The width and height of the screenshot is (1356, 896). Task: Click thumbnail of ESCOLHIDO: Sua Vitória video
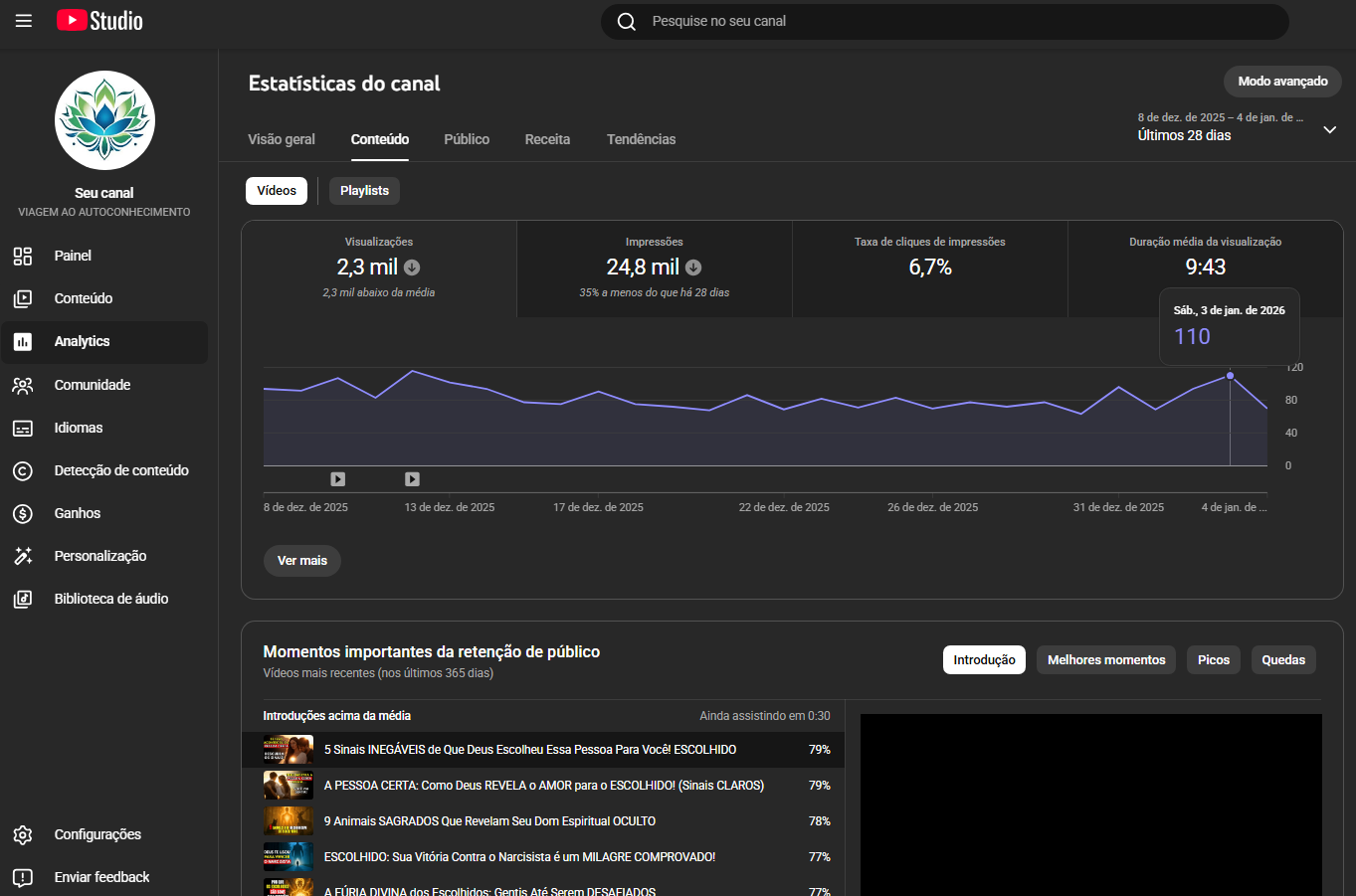click(289, 857)
